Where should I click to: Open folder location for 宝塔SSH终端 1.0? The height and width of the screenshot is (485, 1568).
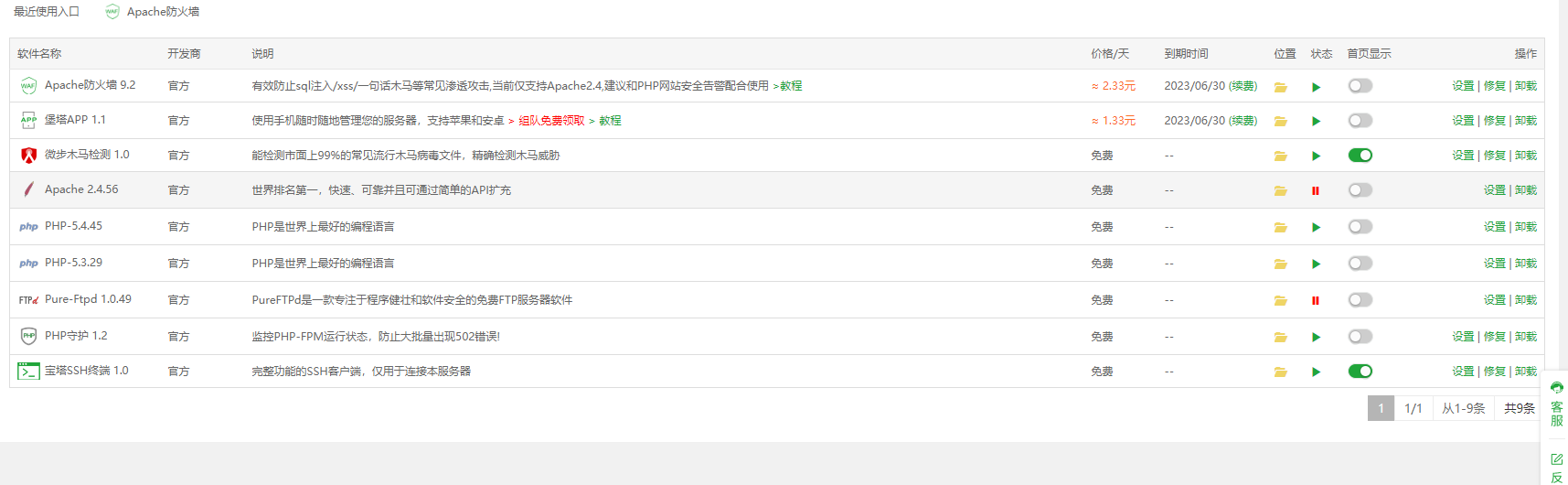tap(1280, 372)
